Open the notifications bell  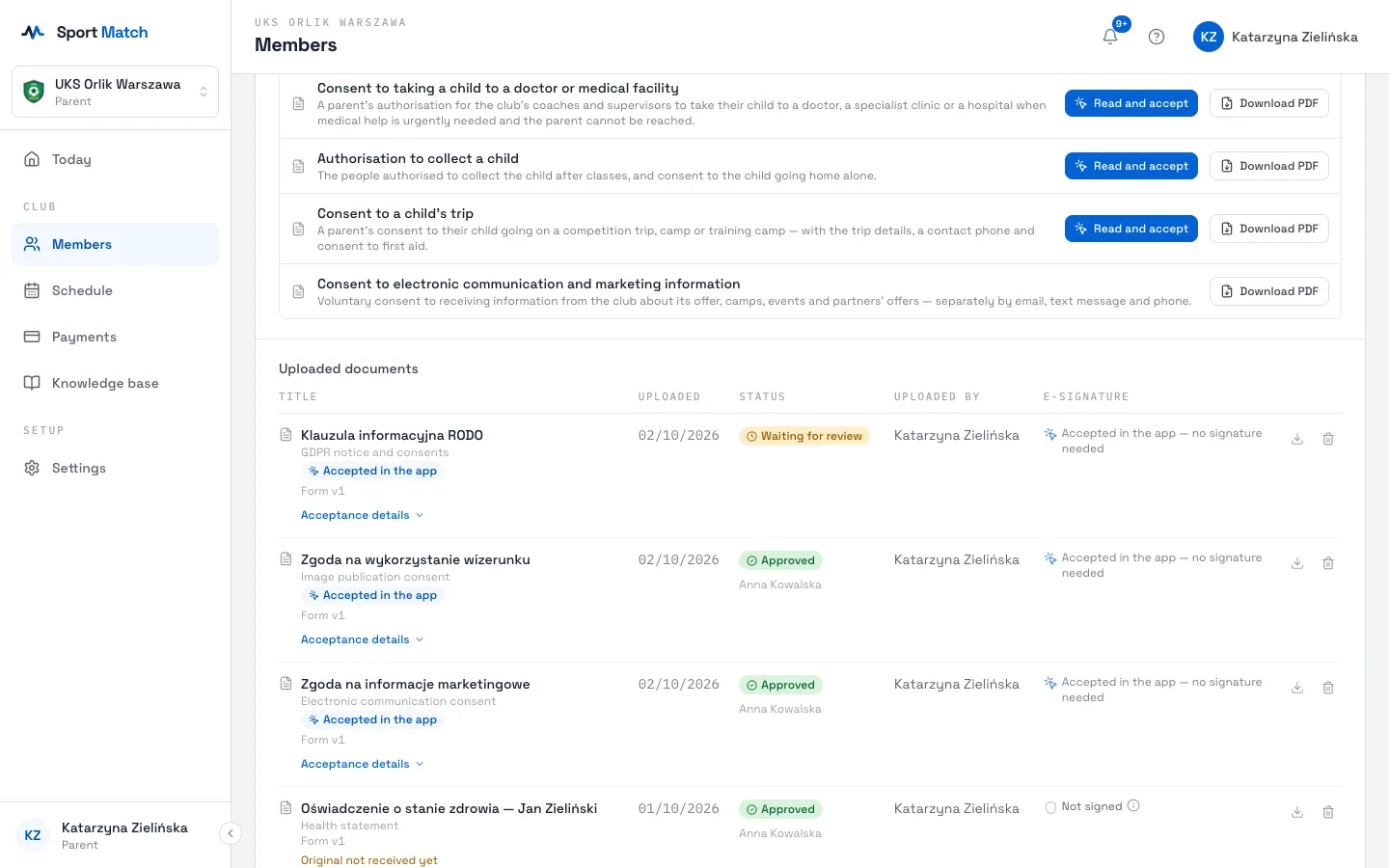click(1110, 37)
